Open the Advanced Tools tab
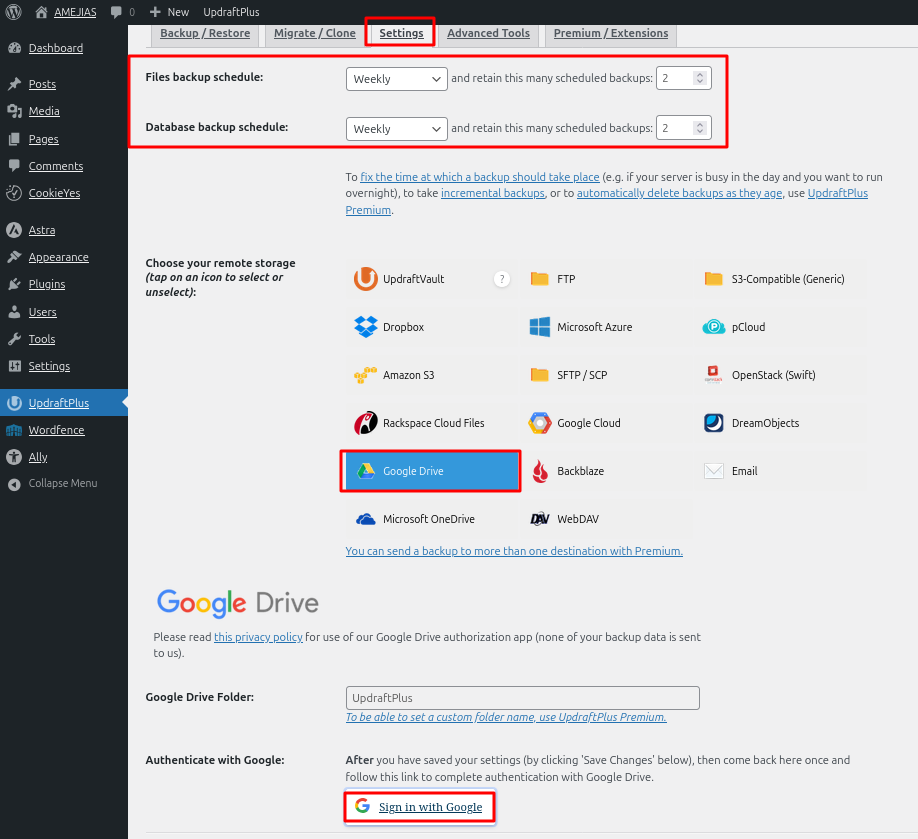Image resolution: width=918 pixels, height=839 pixels. (x=488, y=33)
